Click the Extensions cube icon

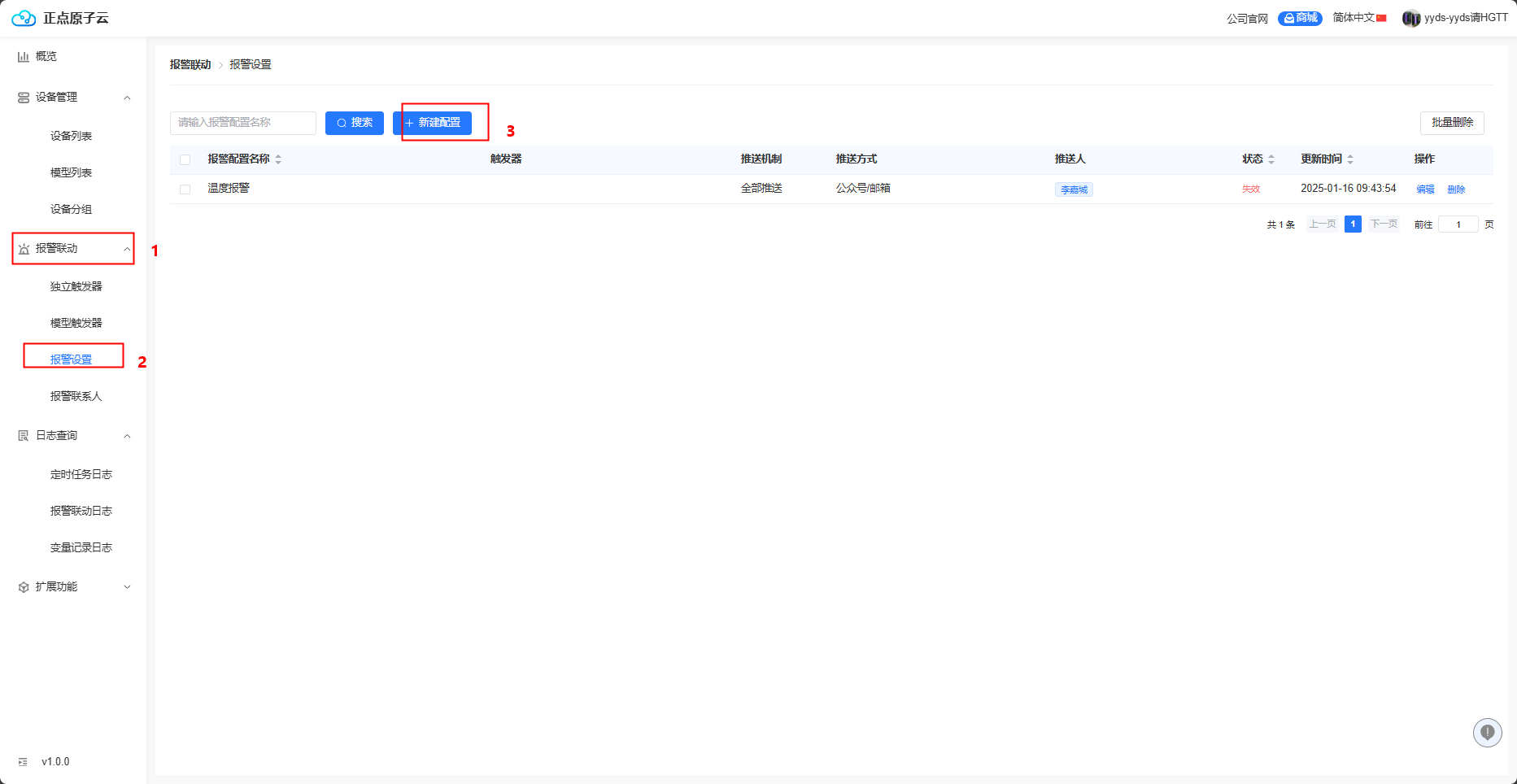(24, 587)
